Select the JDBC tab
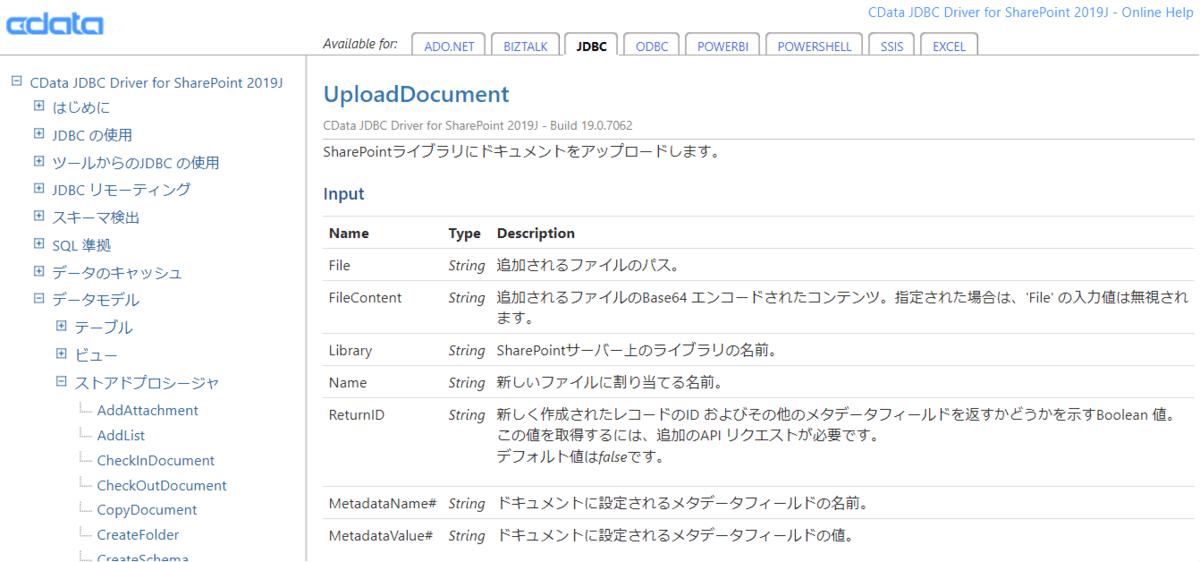Screen dimensions: 1200x562 tap(591, 46)
